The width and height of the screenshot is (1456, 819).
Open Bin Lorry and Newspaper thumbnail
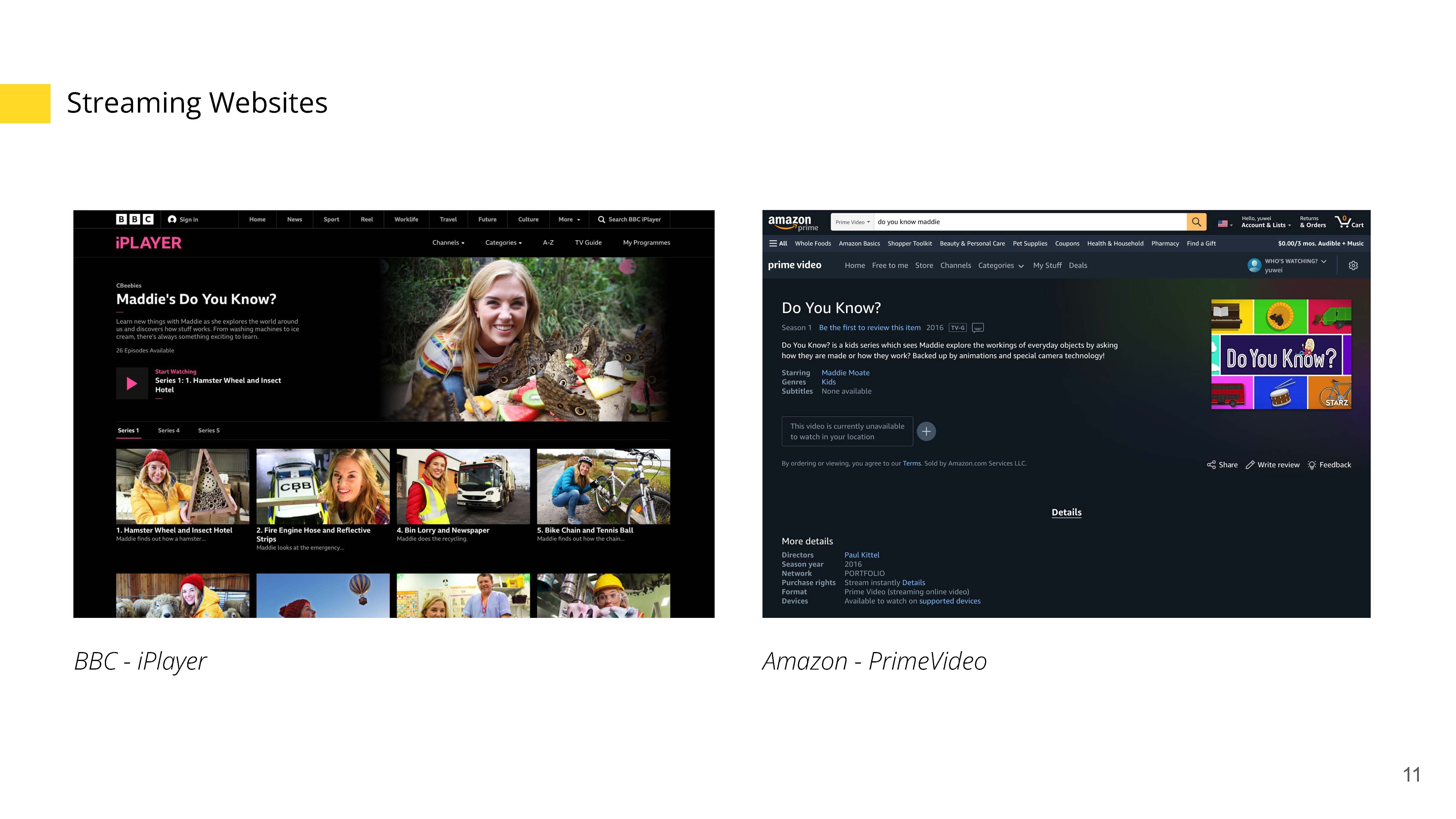point(463,487)
